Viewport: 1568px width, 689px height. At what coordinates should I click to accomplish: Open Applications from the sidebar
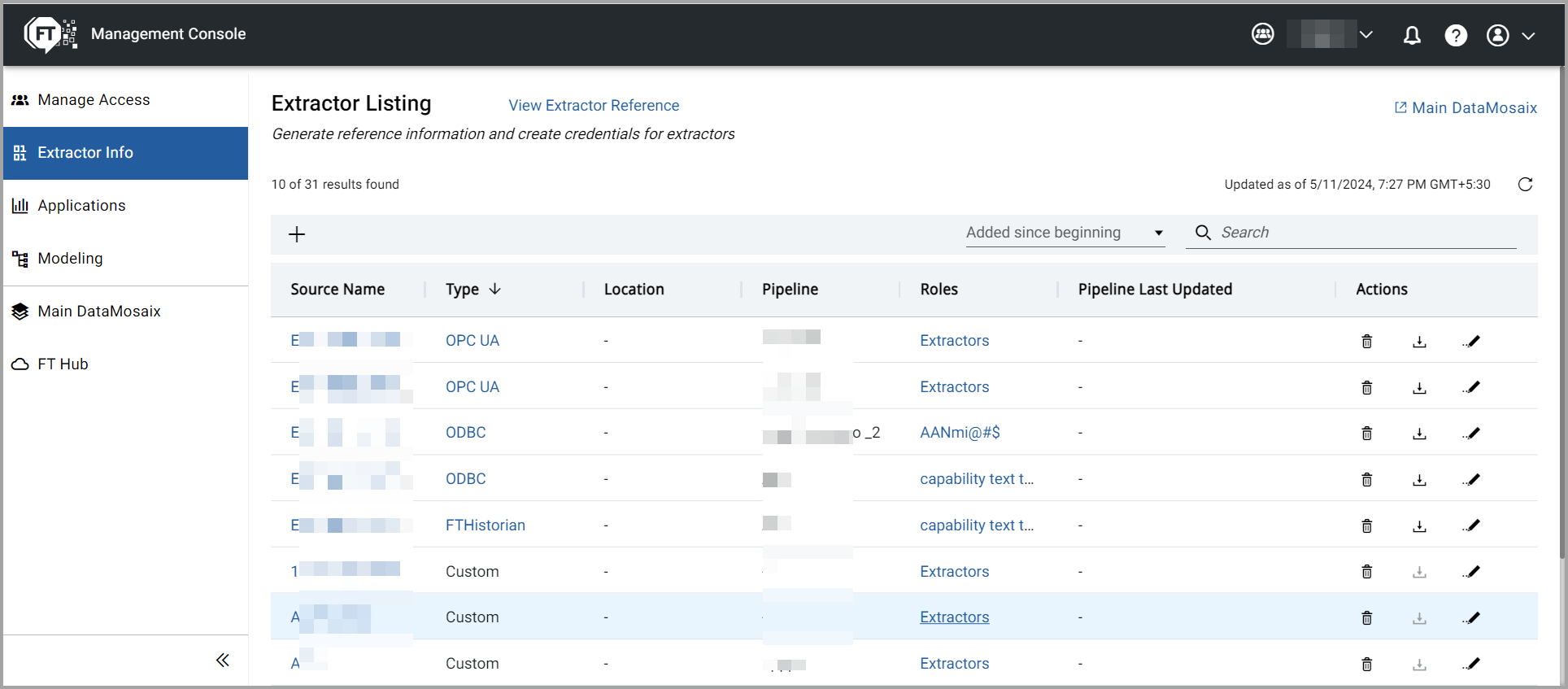(x=81, y=206)
